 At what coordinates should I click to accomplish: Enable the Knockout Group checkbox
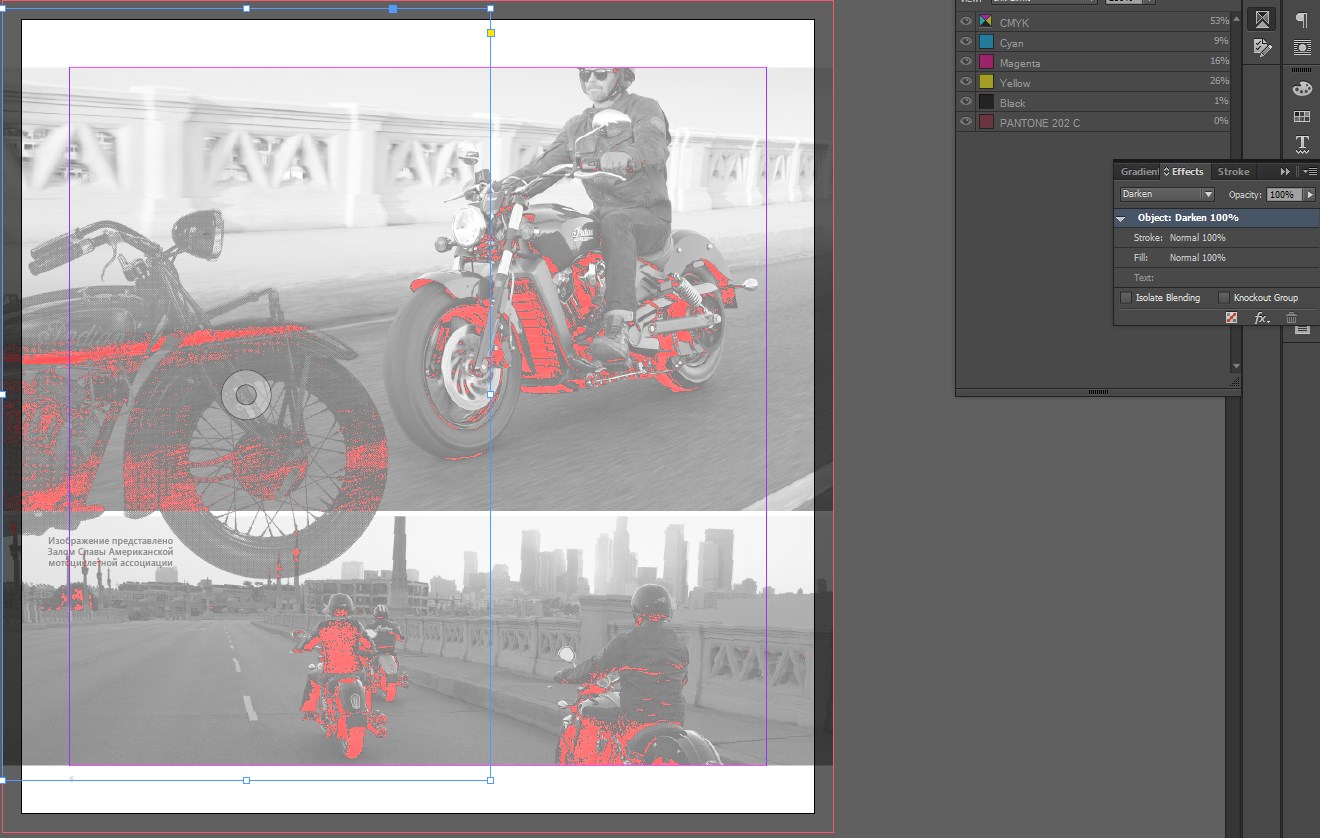pos(1224,298)
